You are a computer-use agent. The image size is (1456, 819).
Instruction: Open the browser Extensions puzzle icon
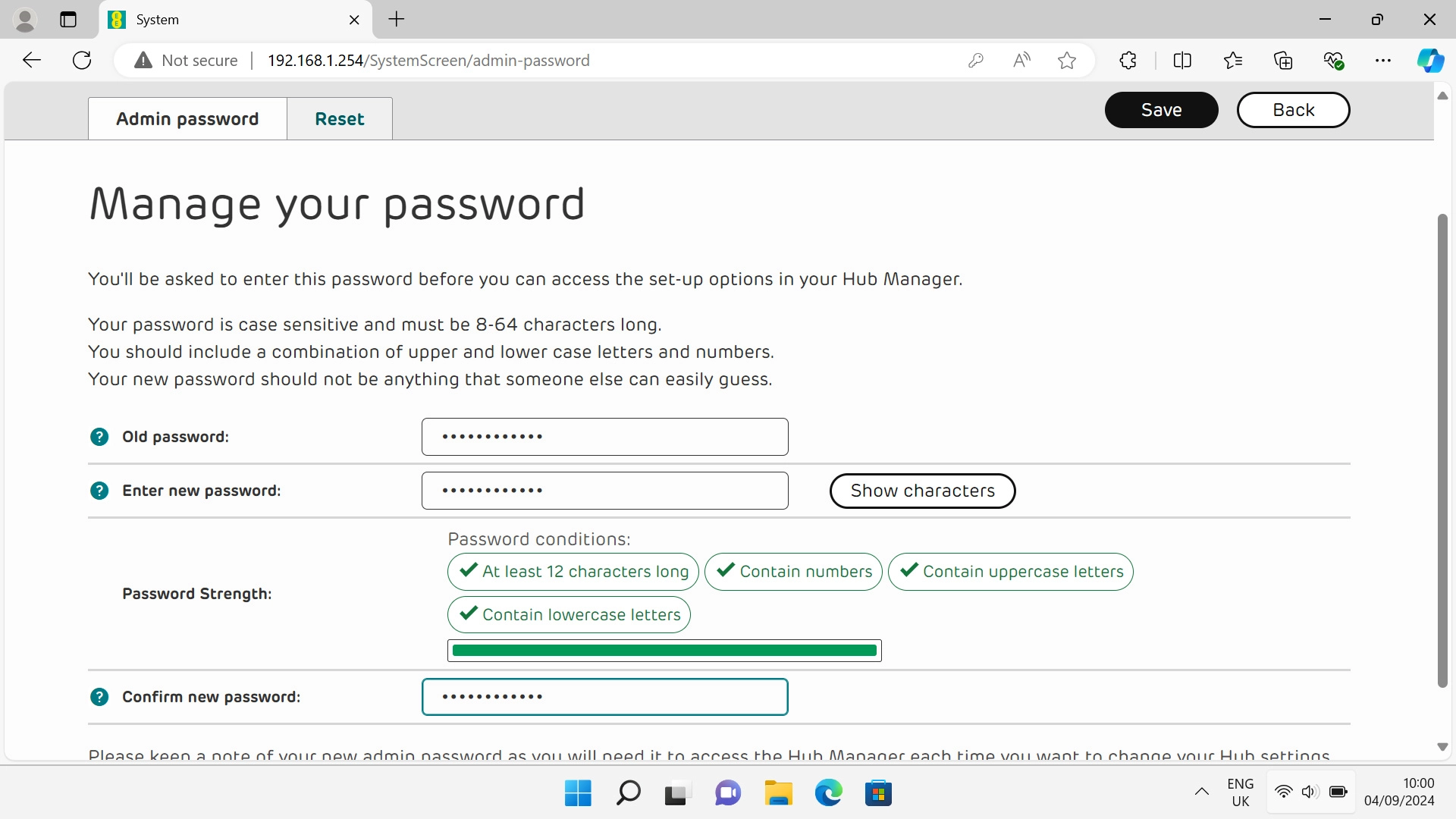click(x=1128, y=61)
